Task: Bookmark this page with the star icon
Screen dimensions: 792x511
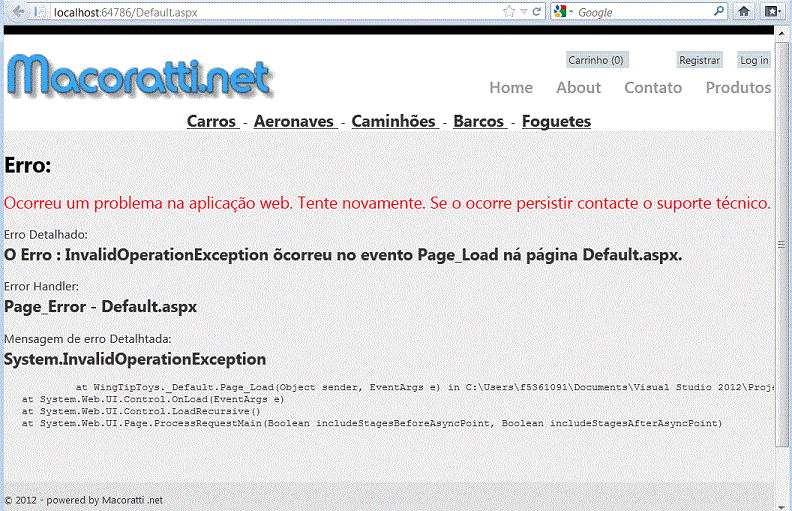Action: coord(509,11)
